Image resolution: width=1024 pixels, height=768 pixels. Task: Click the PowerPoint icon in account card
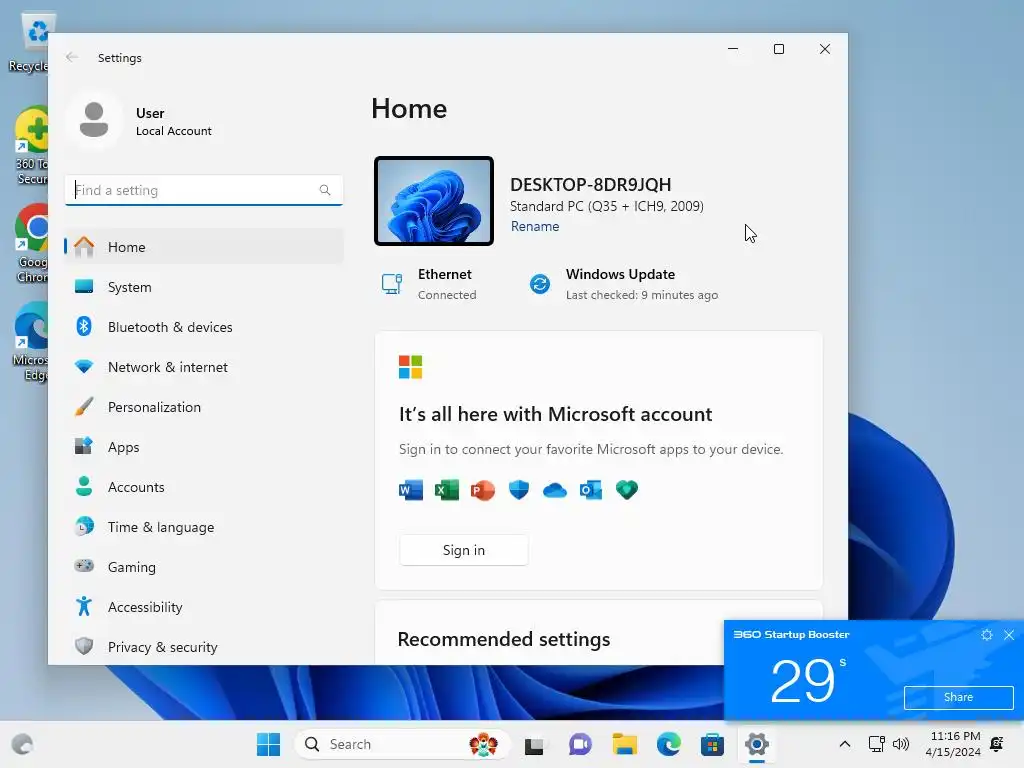483,490
